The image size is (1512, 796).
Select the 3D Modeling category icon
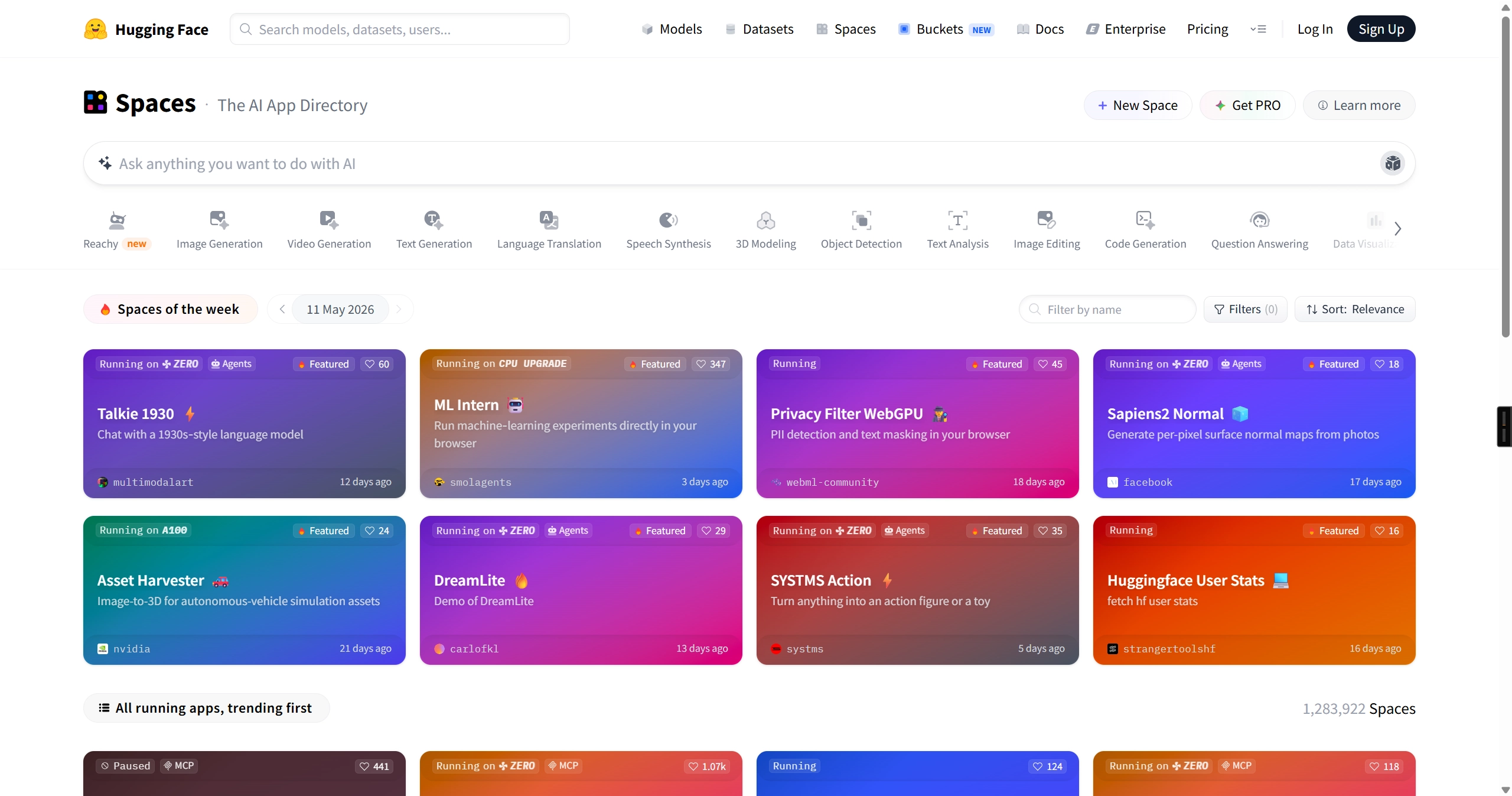(765, 220)
